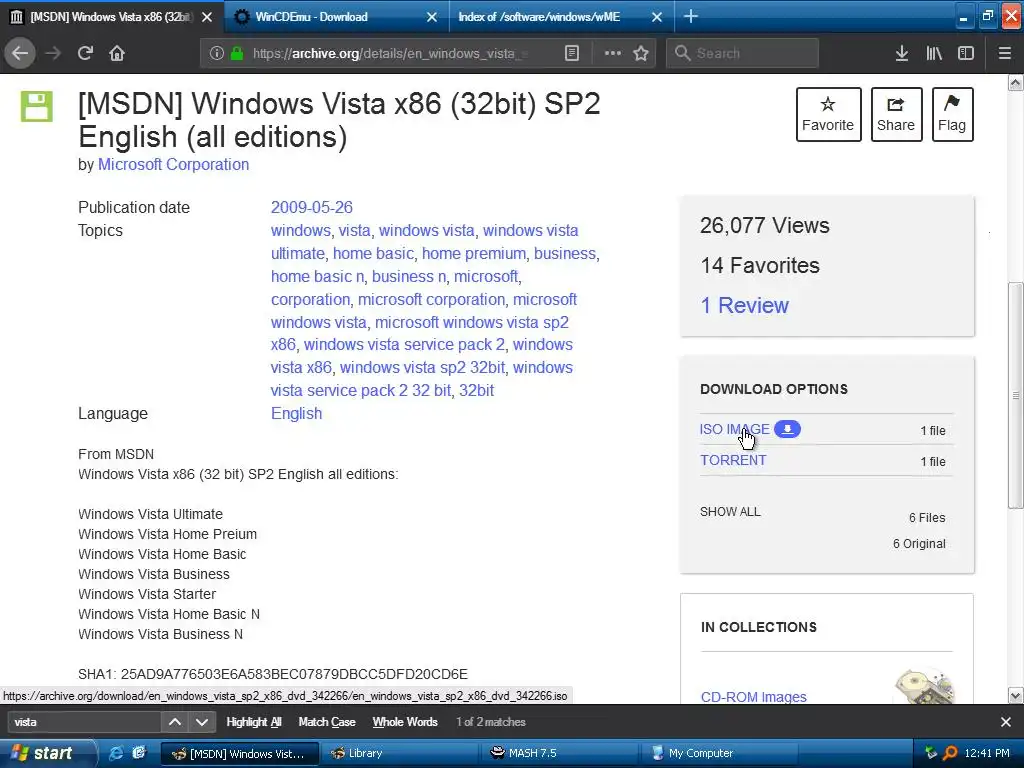Open the English language link
Viewport: 1024px width, 768px height.
pos(296,413)
